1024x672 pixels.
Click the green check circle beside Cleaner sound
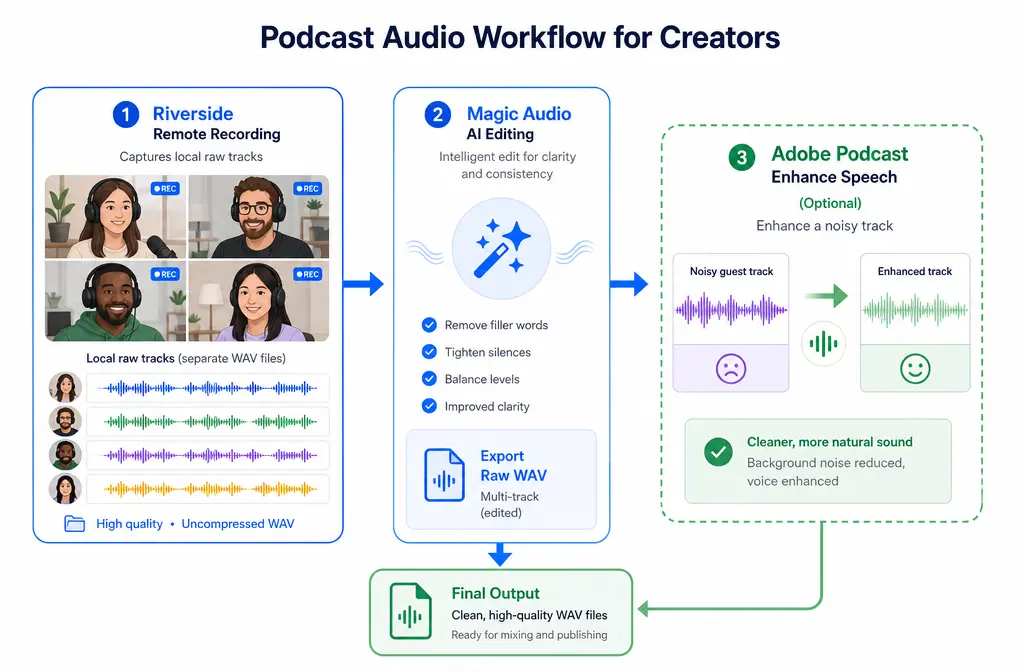tap(718, 452)
